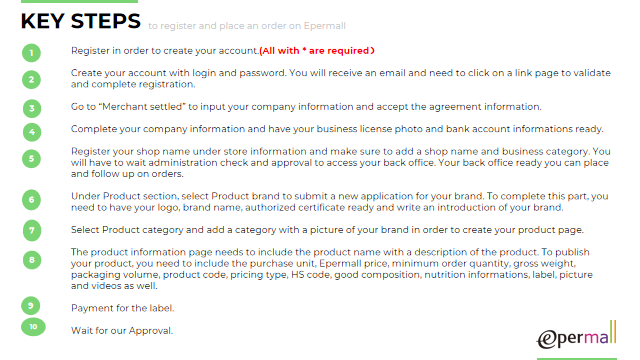
Task: Click the green step 9 circle
Action: pyautogui.click(x=31, y=305)
